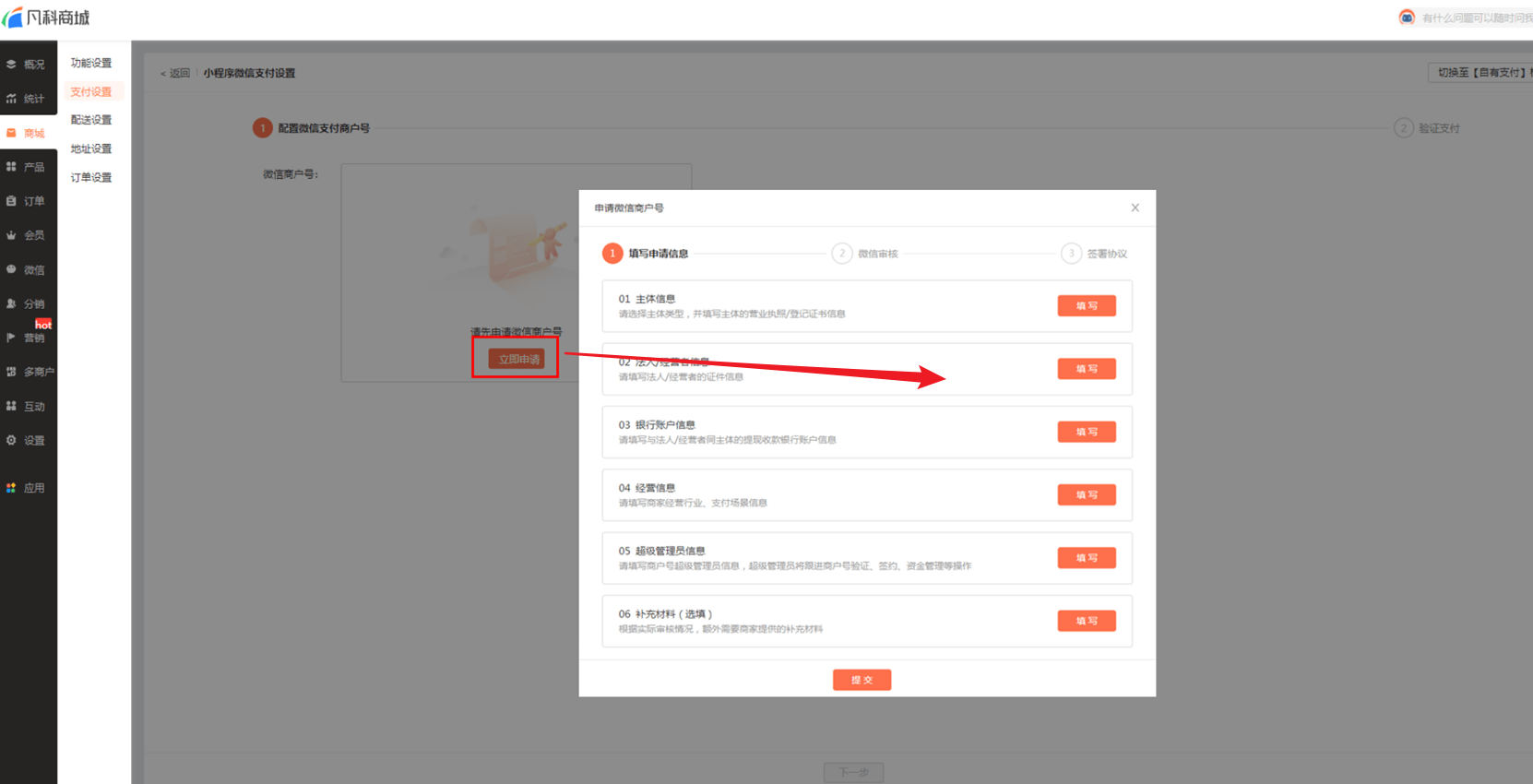Click the 切换至【自有支付】 button
Image resolution: width=1533 pixels, height=784 pixels.
(x=1481, y=72)
